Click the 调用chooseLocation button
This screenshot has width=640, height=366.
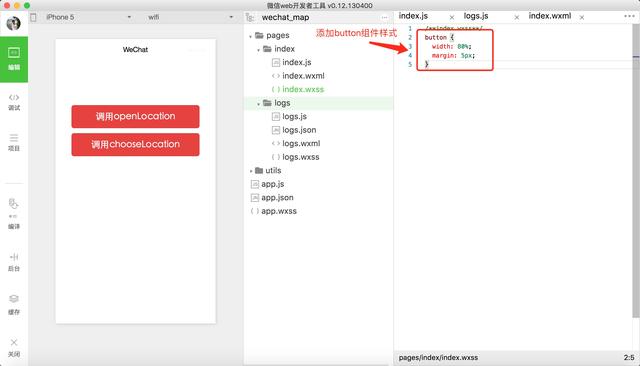pos(136,144)
